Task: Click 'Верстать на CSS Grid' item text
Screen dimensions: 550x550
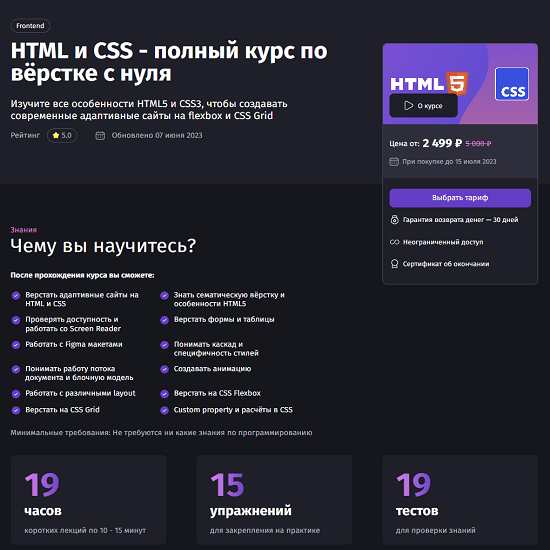Action: (x=62, y=410)
